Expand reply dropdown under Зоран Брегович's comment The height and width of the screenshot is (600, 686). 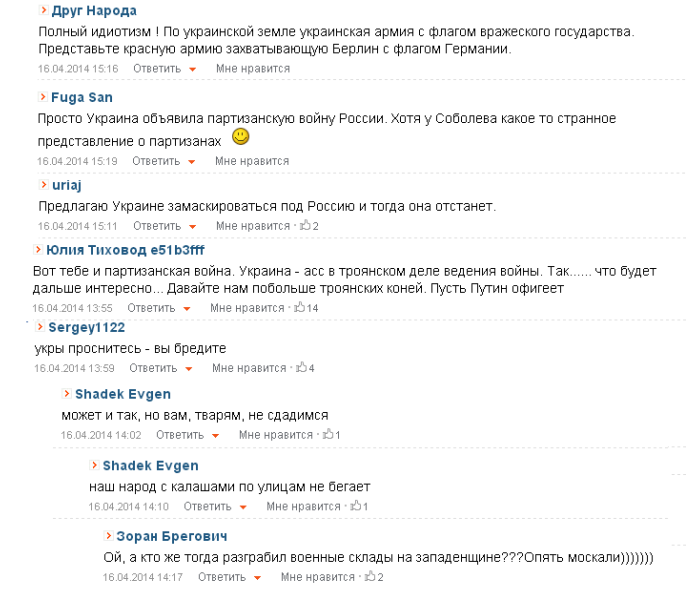257,578
